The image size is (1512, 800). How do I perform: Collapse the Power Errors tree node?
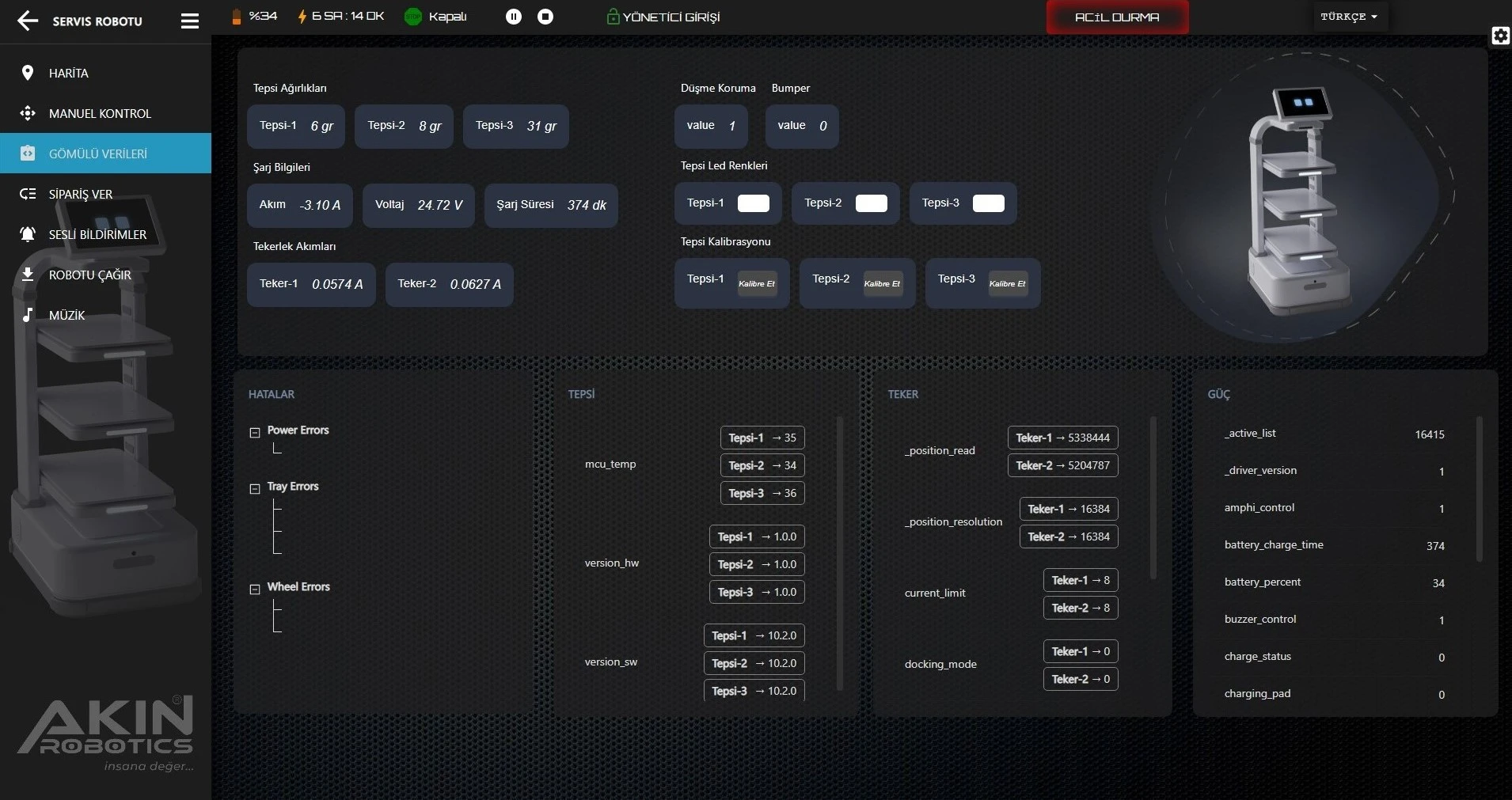tap(255, 432)
